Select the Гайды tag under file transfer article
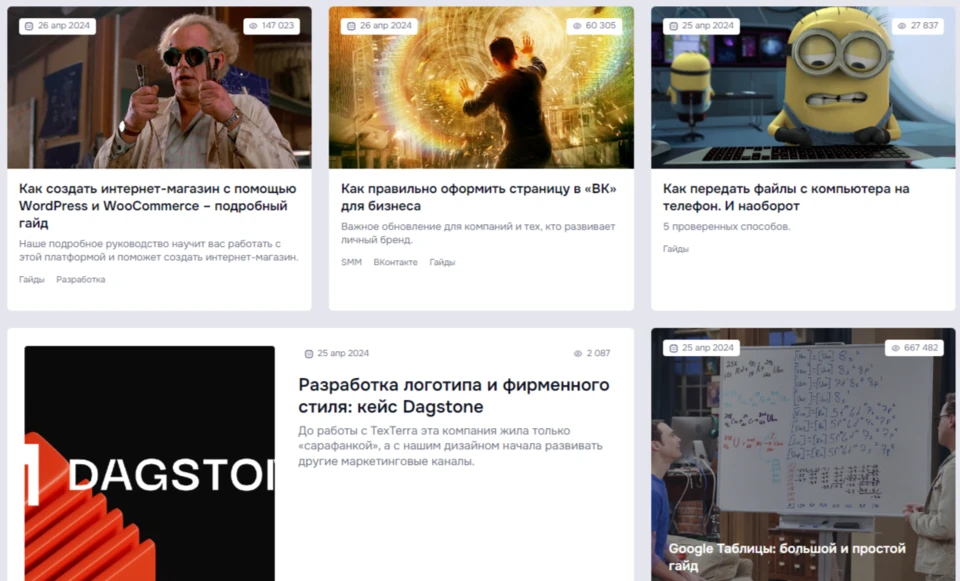960x581 pixels. tap(676, 249)
